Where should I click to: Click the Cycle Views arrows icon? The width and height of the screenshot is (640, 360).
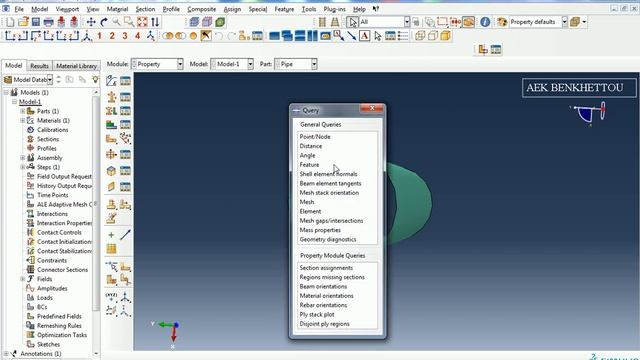coord(155,22)
